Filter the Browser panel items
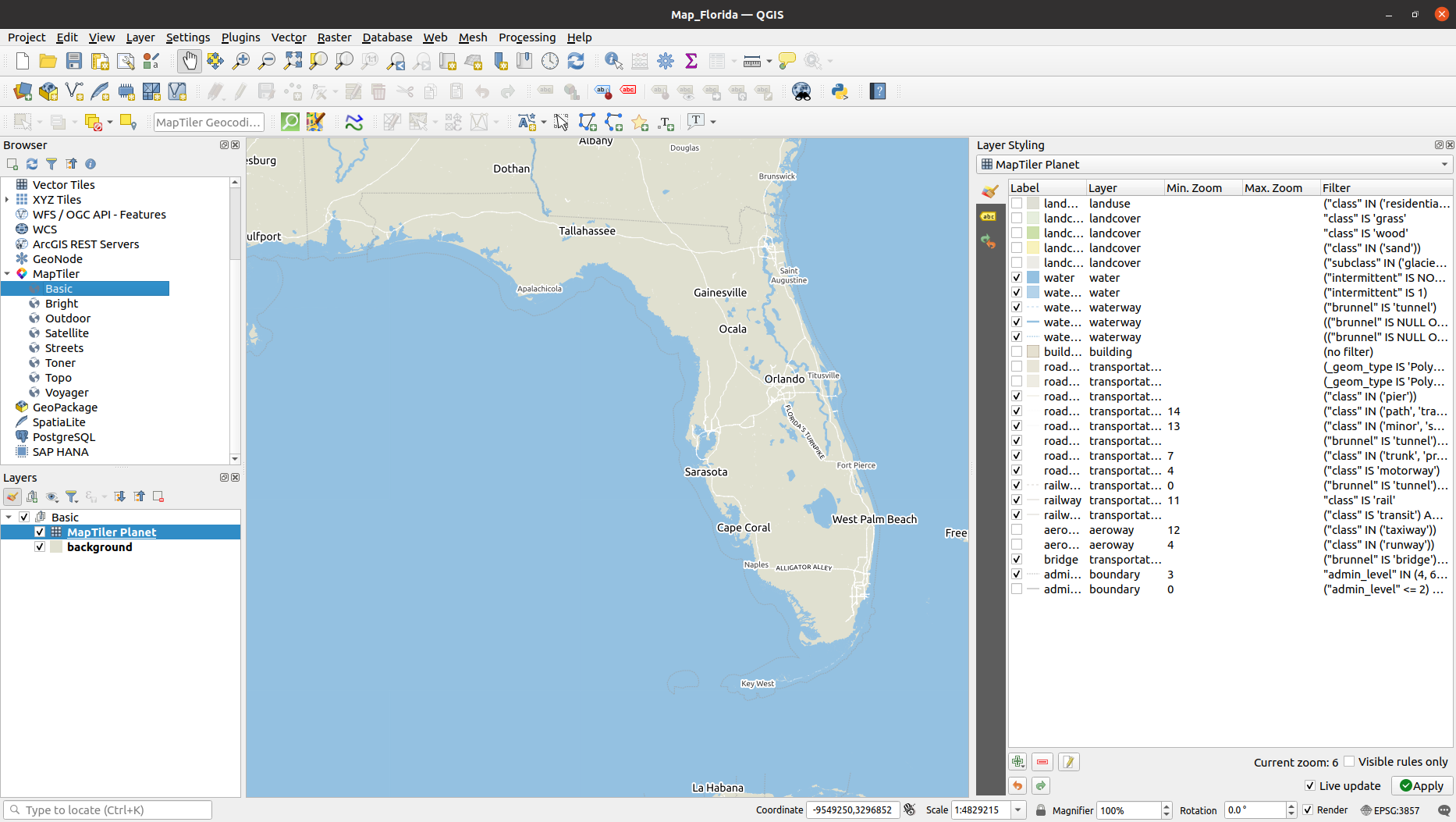Viewport: 1456px width, 822px height. (51, 164)
